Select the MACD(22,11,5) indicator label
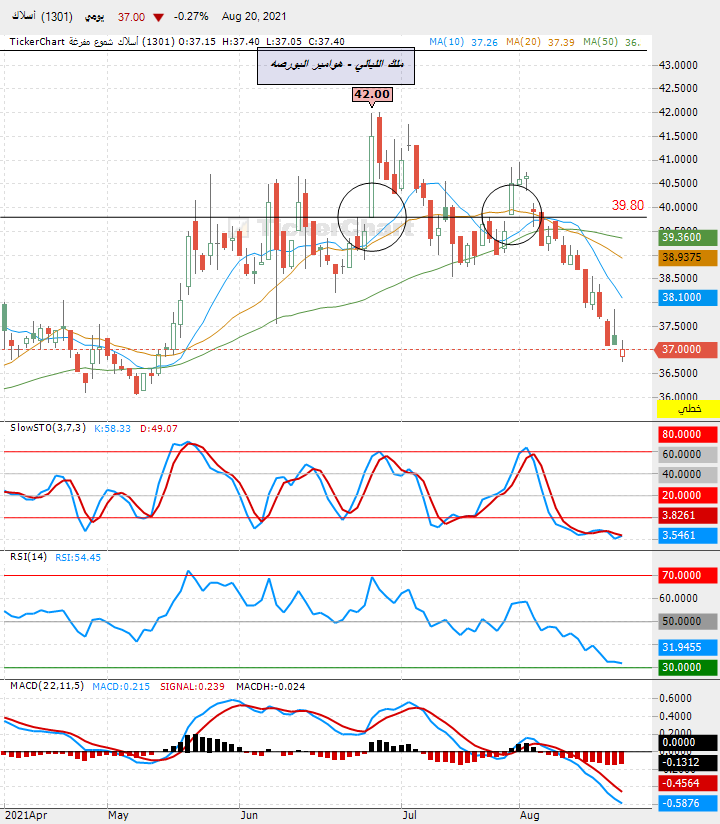This screenshot has height=824, width=720. (x=47, y=686)
